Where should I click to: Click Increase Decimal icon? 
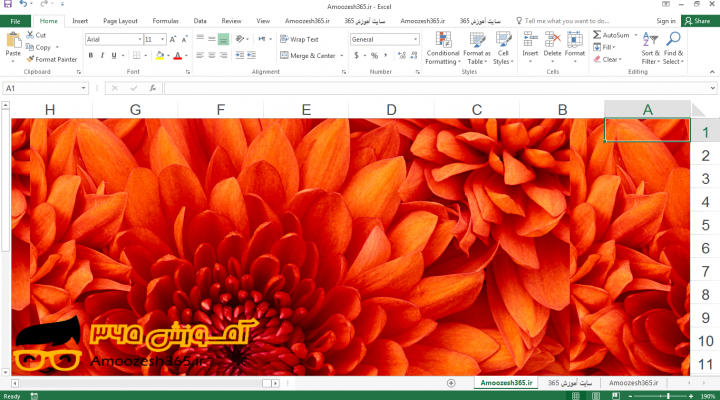(x=402, y=56)
